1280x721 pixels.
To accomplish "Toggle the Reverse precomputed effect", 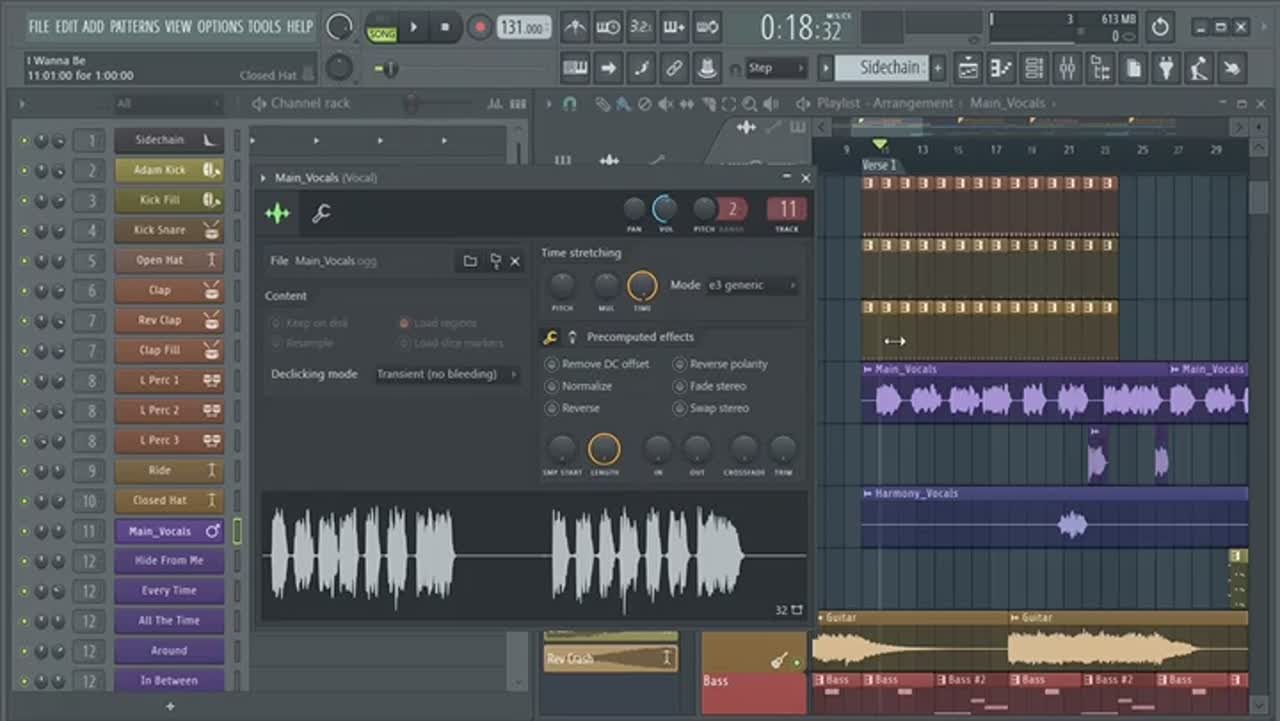I will 551,408.
